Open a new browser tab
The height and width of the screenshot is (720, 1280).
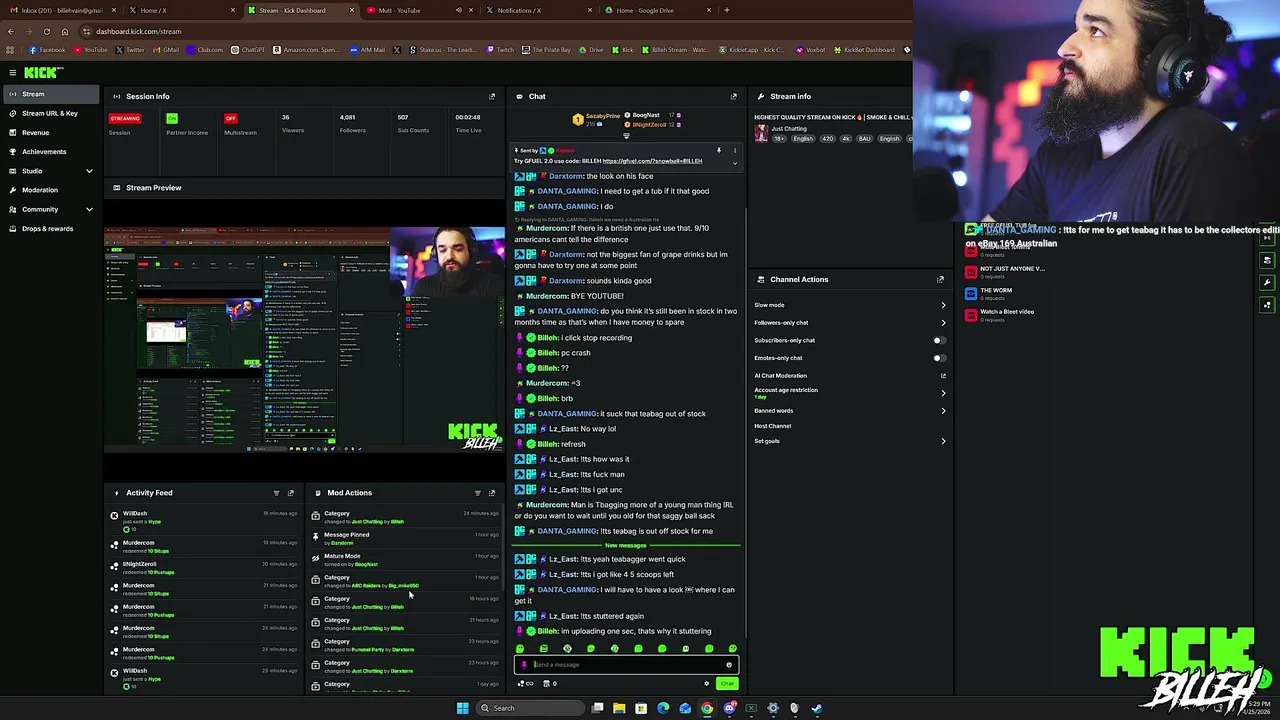(x=726, y=10)
